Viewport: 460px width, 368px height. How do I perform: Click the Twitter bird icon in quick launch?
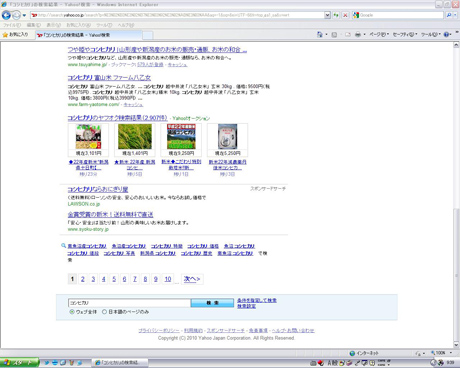click(x=47, y=363)
